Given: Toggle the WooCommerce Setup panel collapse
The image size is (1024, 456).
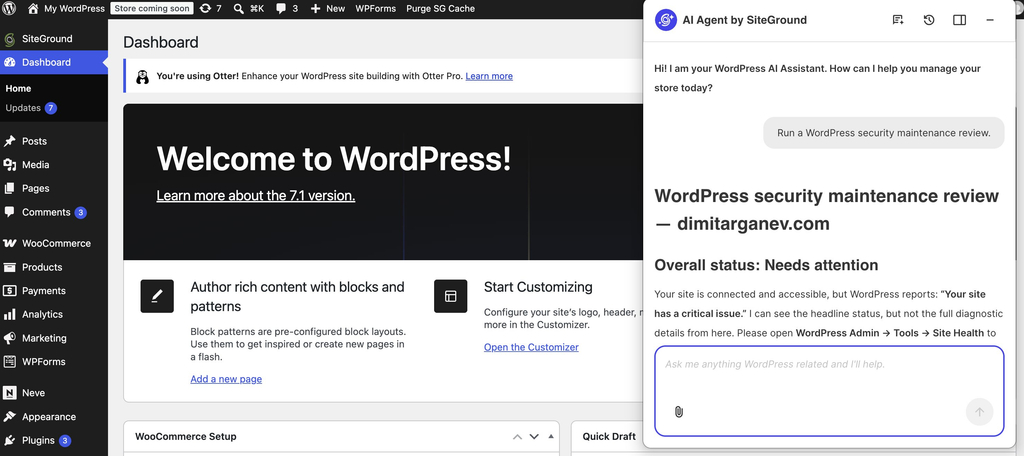Looking at the screenshot, I should tap(551, 436).
